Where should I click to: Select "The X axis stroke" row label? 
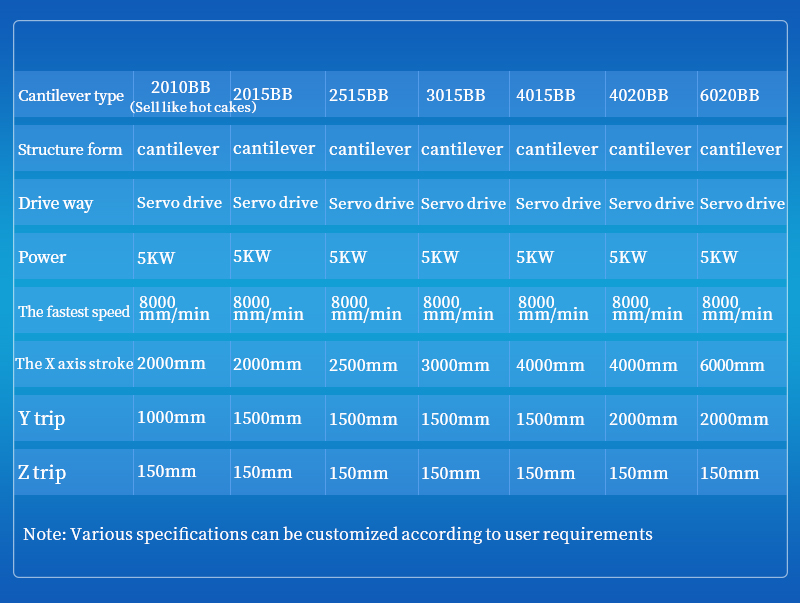(x=74, y=364)
